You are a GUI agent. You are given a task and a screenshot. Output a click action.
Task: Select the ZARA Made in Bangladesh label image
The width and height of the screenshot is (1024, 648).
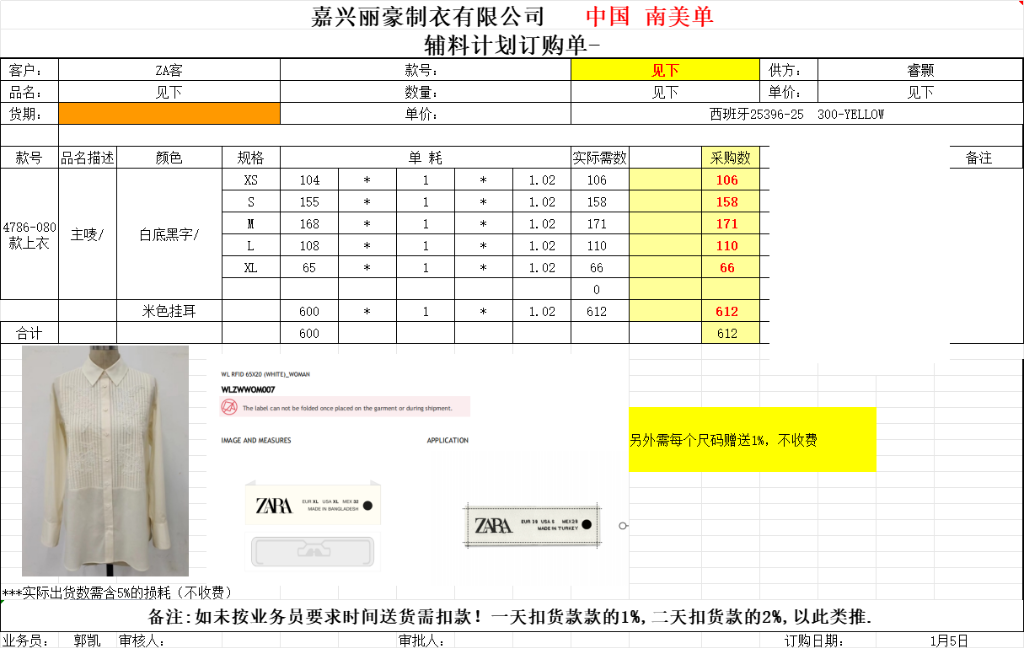314,505
